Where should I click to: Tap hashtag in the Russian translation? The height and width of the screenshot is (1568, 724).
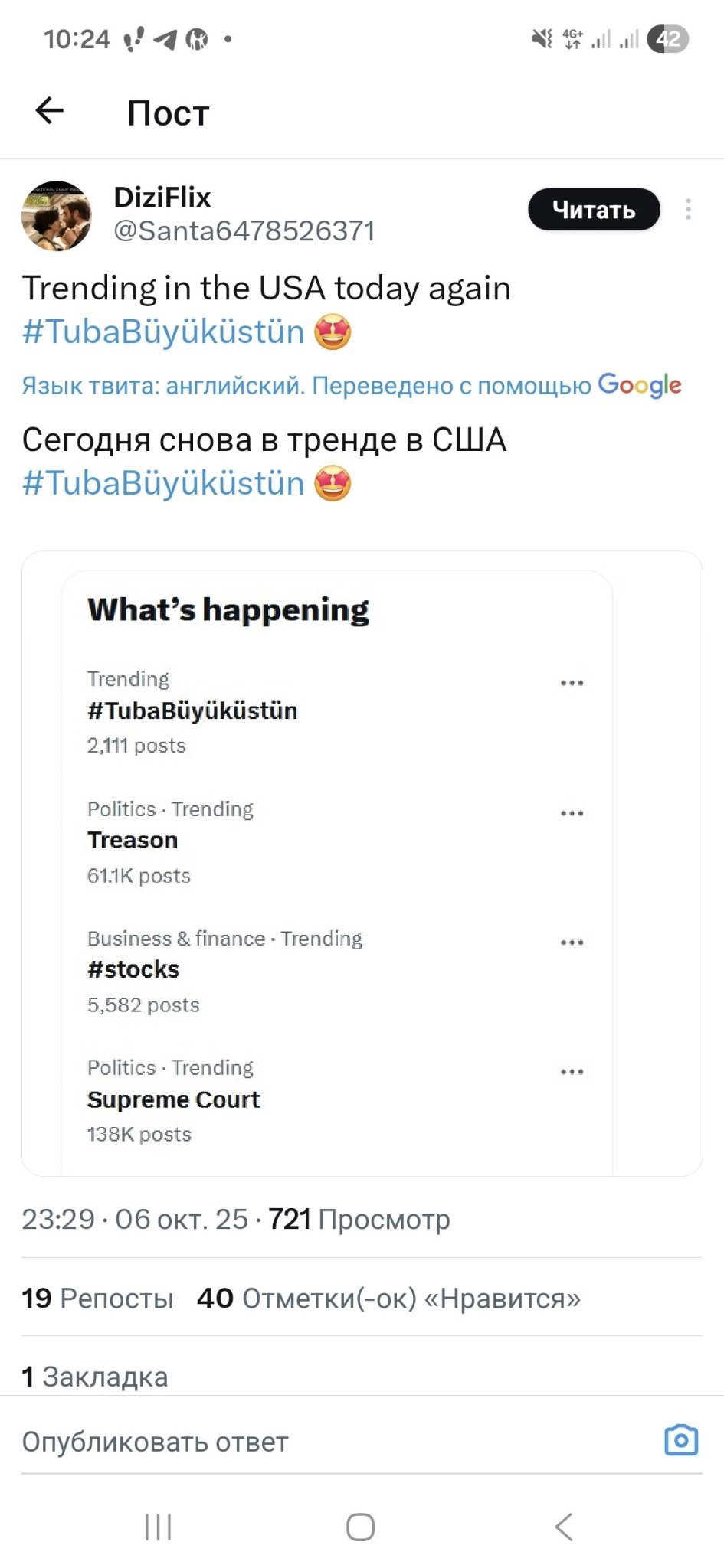click(x=164, y=484)
